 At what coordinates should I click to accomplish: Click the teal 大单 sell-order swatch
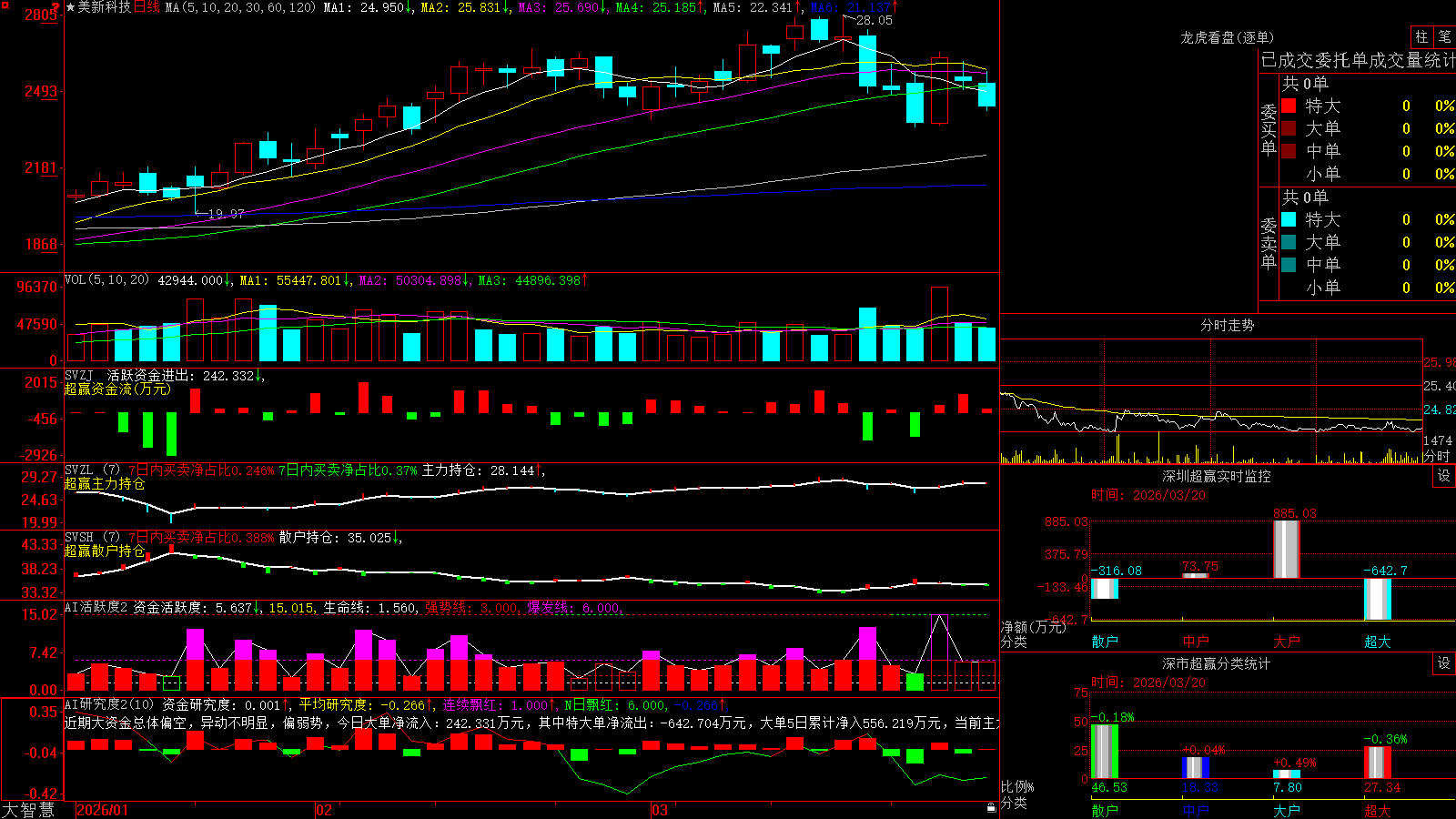point(1289,242)
